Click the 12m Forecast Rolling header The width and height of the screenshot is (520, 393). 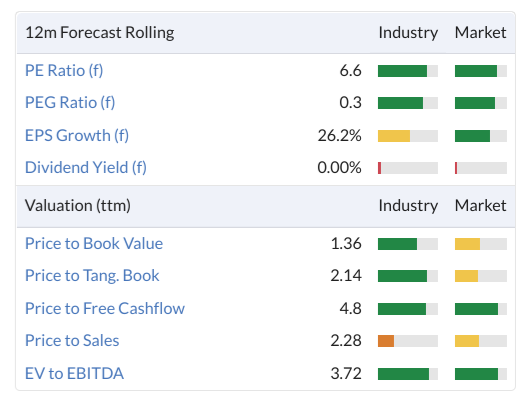[100, 33]
